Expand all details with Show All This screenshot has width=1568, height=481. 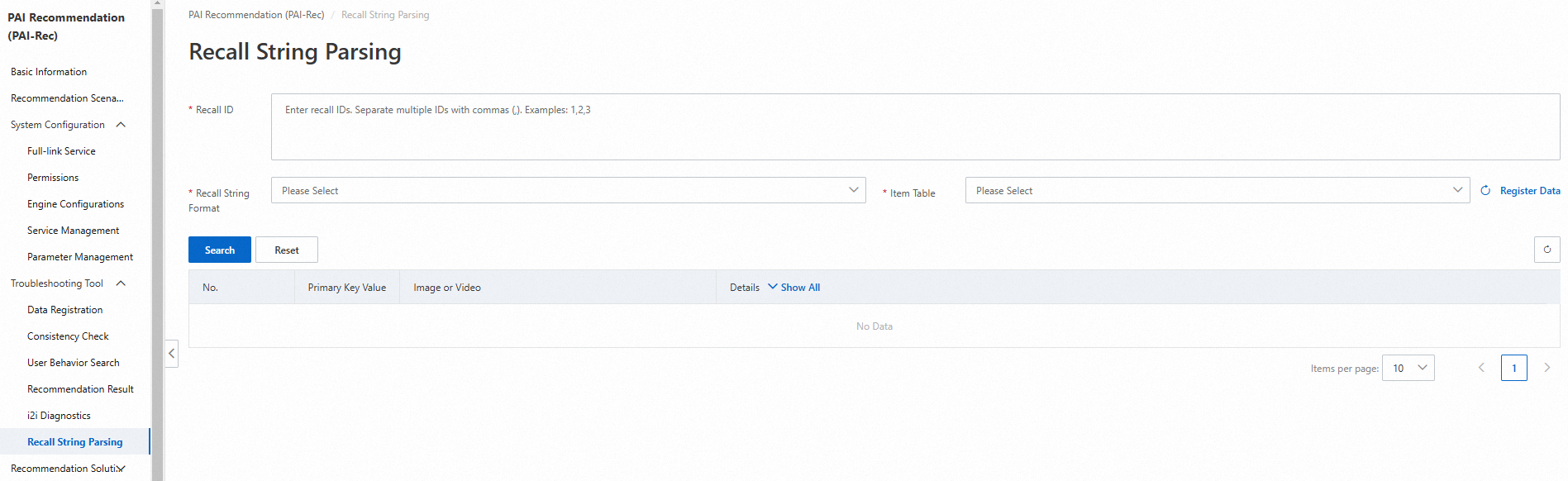(x=794, y=288)
